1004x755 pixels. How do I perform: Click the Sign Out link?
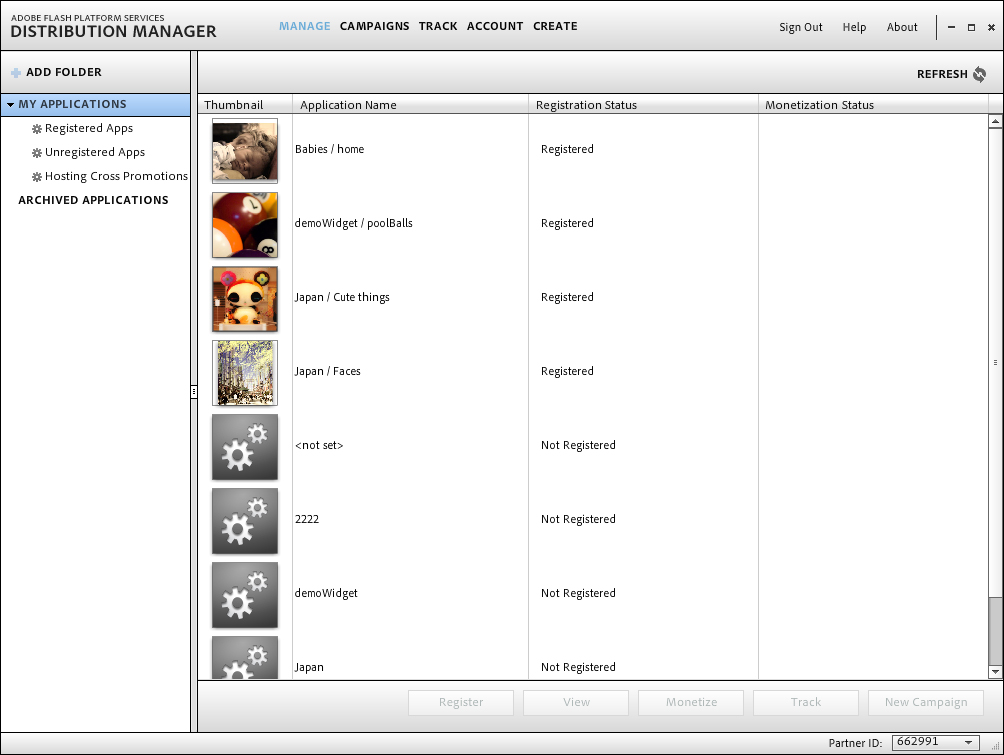coord(800,27)
